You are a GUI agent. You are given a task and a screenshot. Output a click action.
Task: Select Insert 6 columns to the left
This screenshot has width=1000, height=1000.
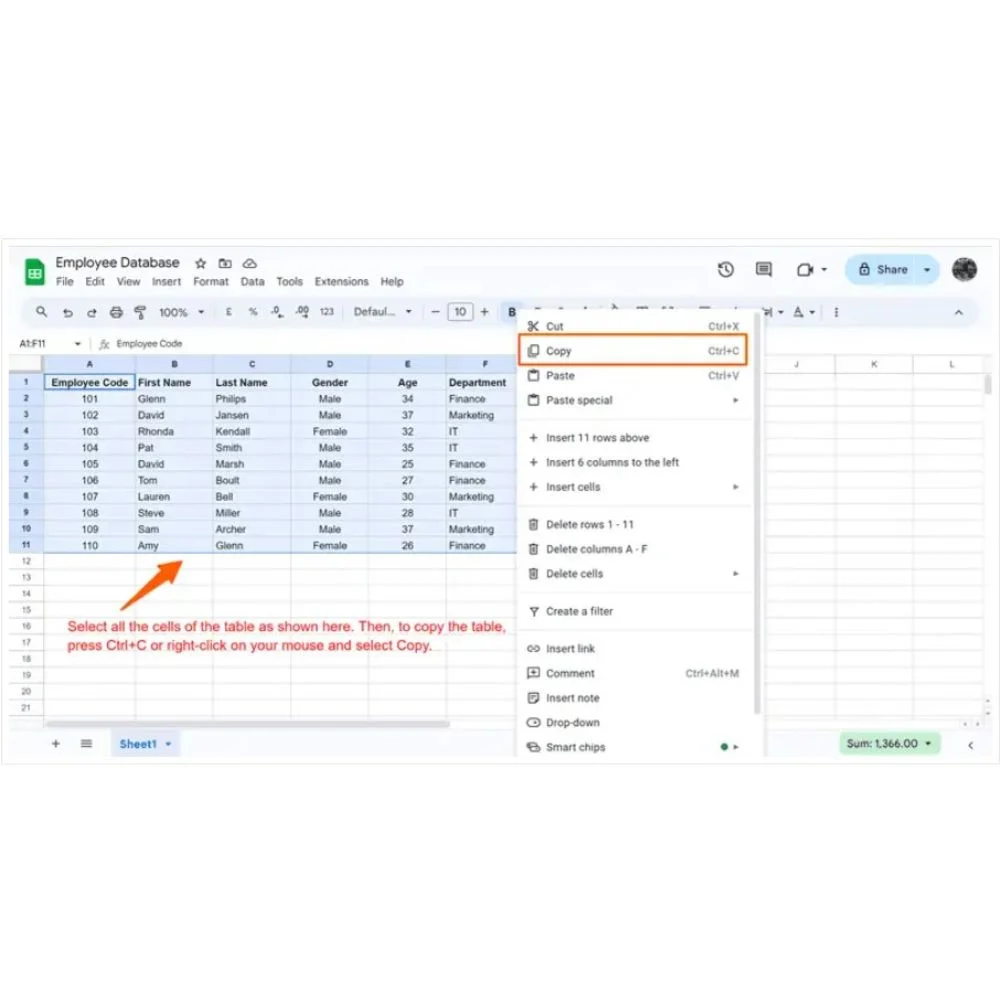click(633, 462)
